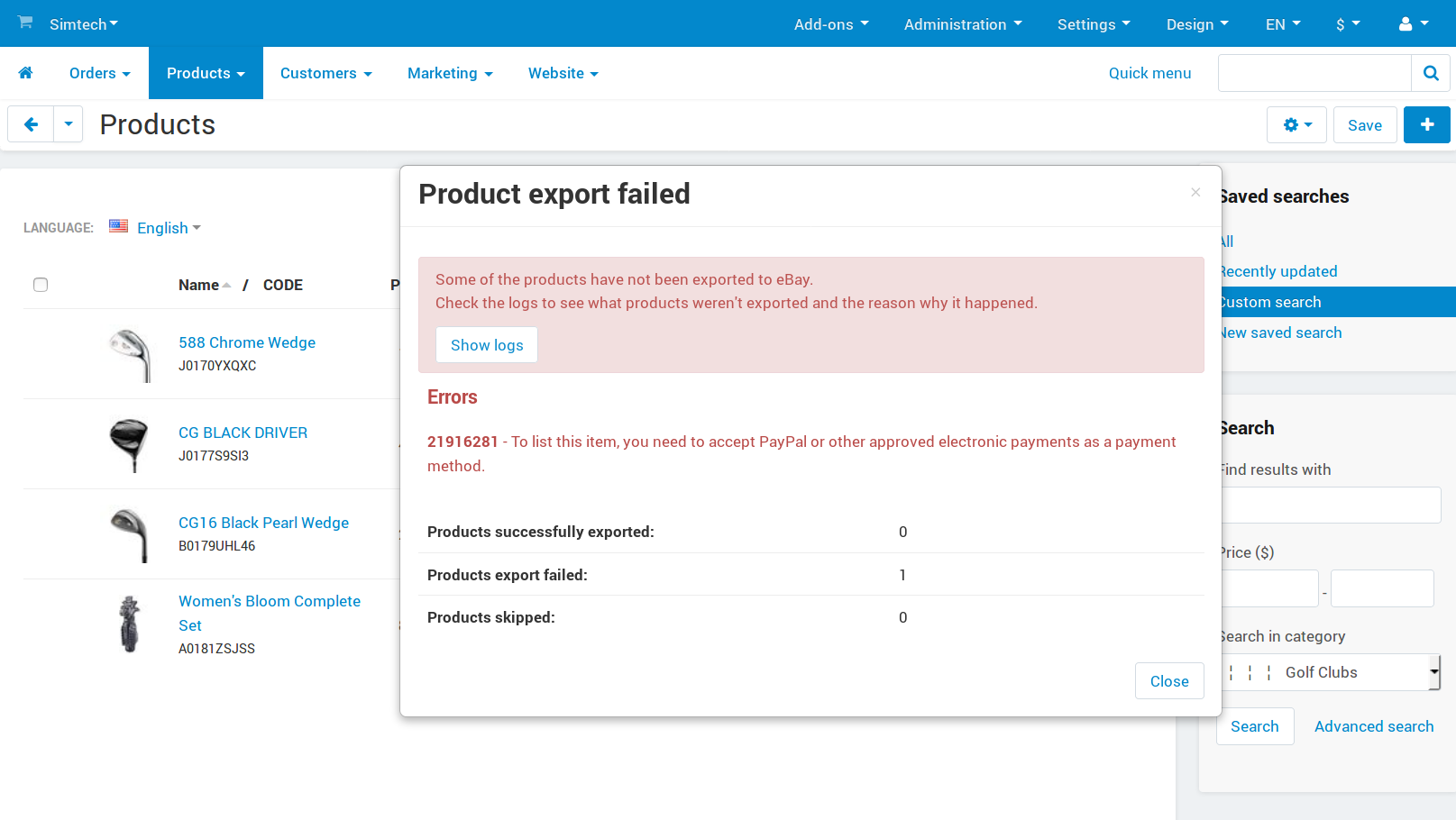Close the export failed dialog
The image size is (1456, 820).
[1169, 681]
